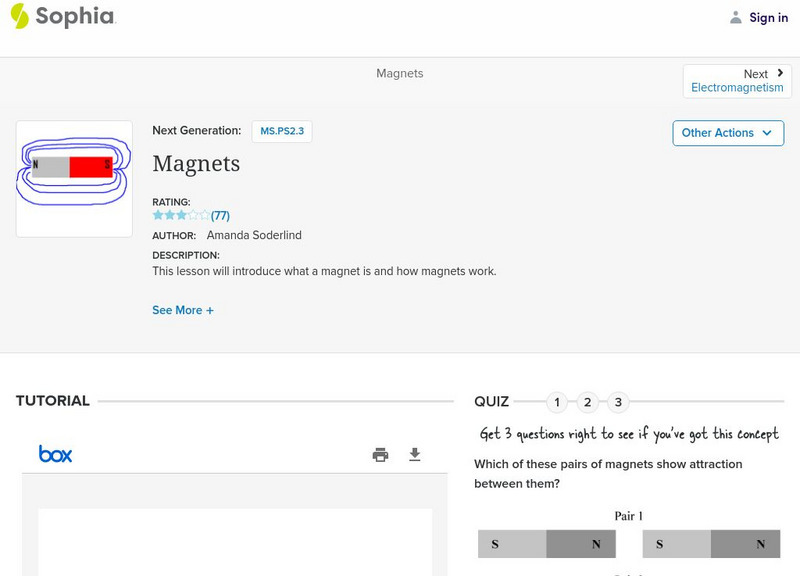The width and height of the screenshot is (800, 576).
Task: Click author name Amanda Soderlind
Action: pyautogui.click(x=254, y=235)
